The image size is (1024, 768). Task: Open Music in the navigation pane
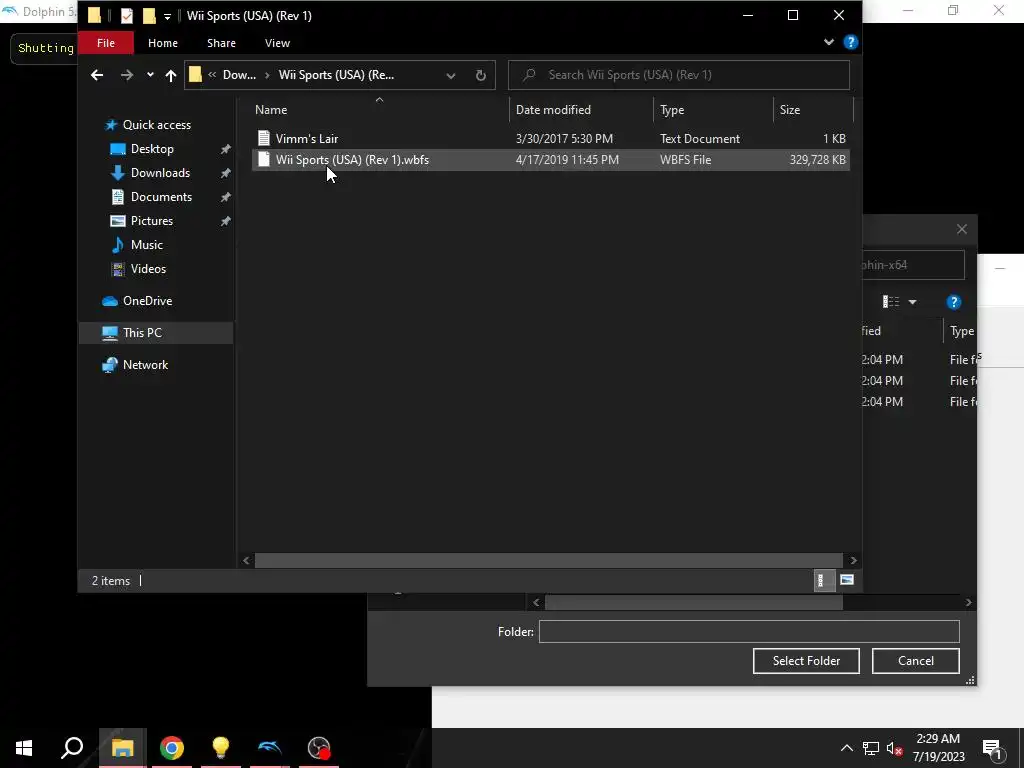point(147,245)
